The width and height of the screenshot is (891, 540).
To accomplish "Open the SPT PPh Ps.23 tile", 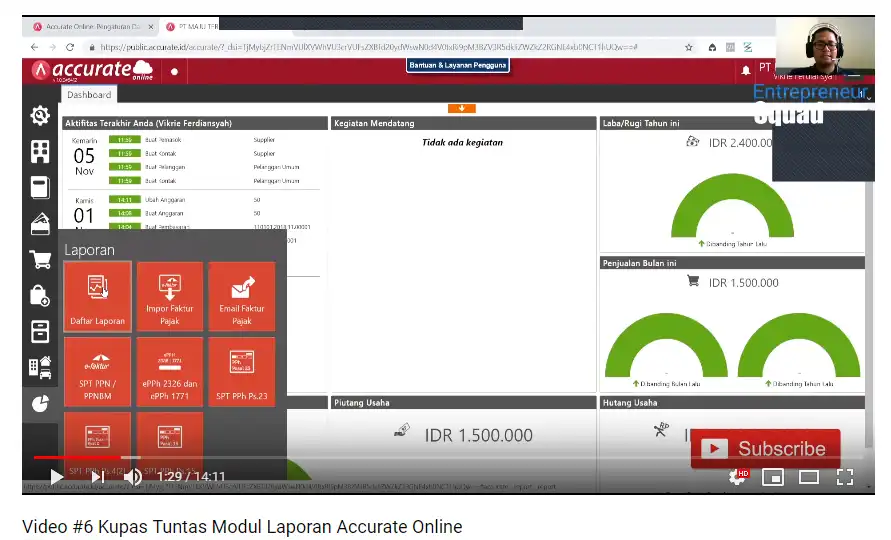I will click(242, 372).
